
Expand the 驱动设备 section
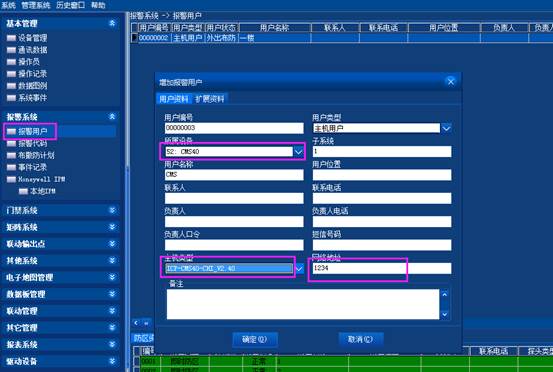pyautogui.click(x=112, y=361)
